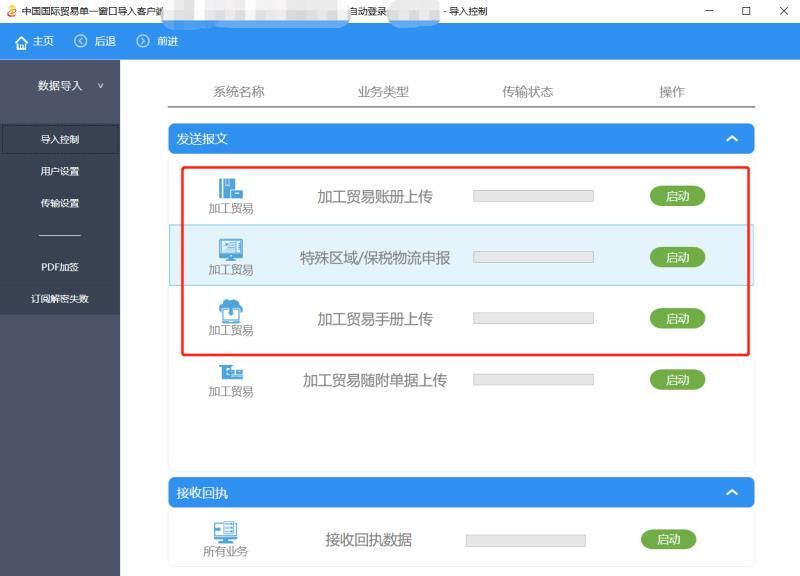Click the 特殊区域/保税物流申报 monitor icon

[231, 249]
